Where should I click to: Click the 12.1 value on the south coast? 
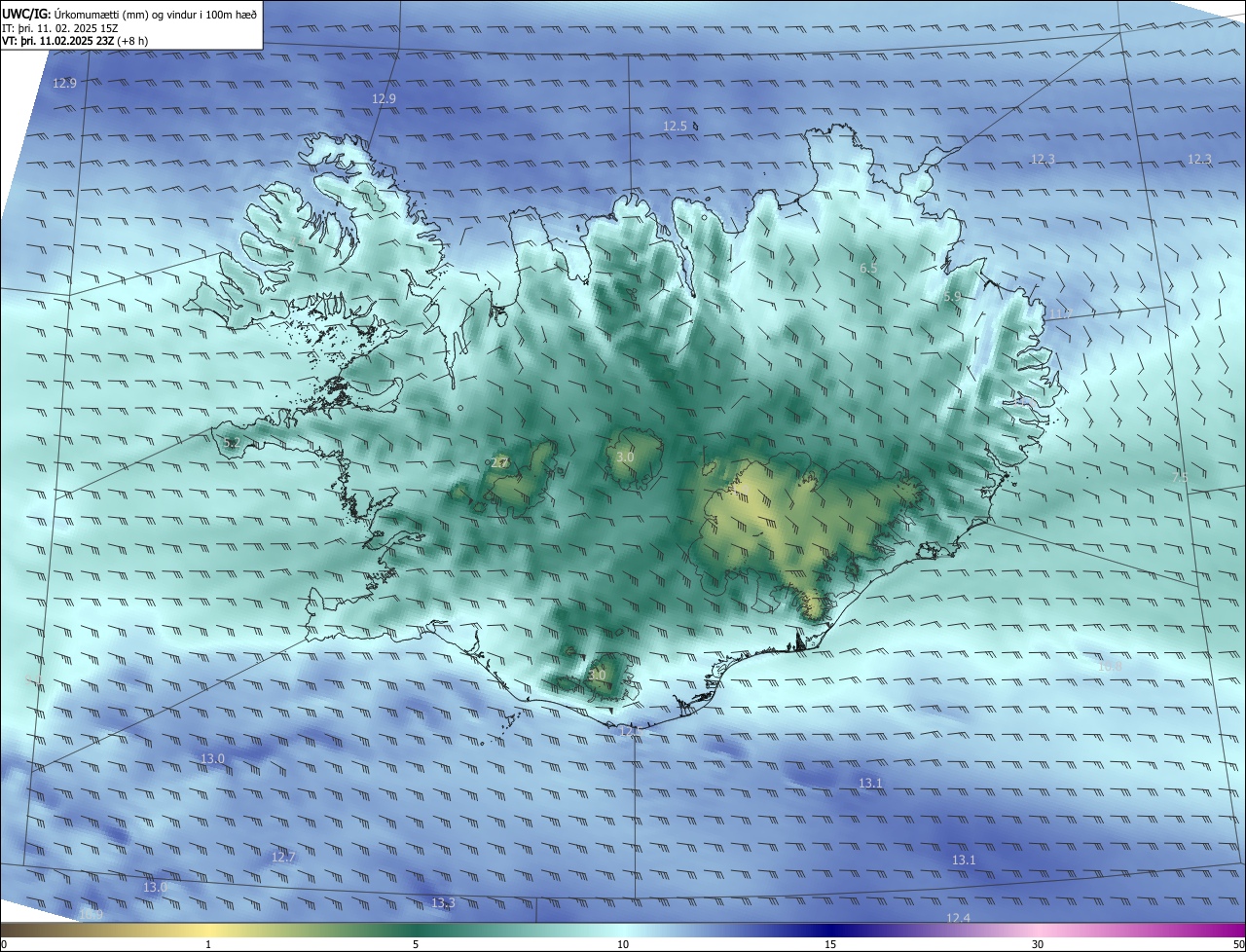coord(629,731)
